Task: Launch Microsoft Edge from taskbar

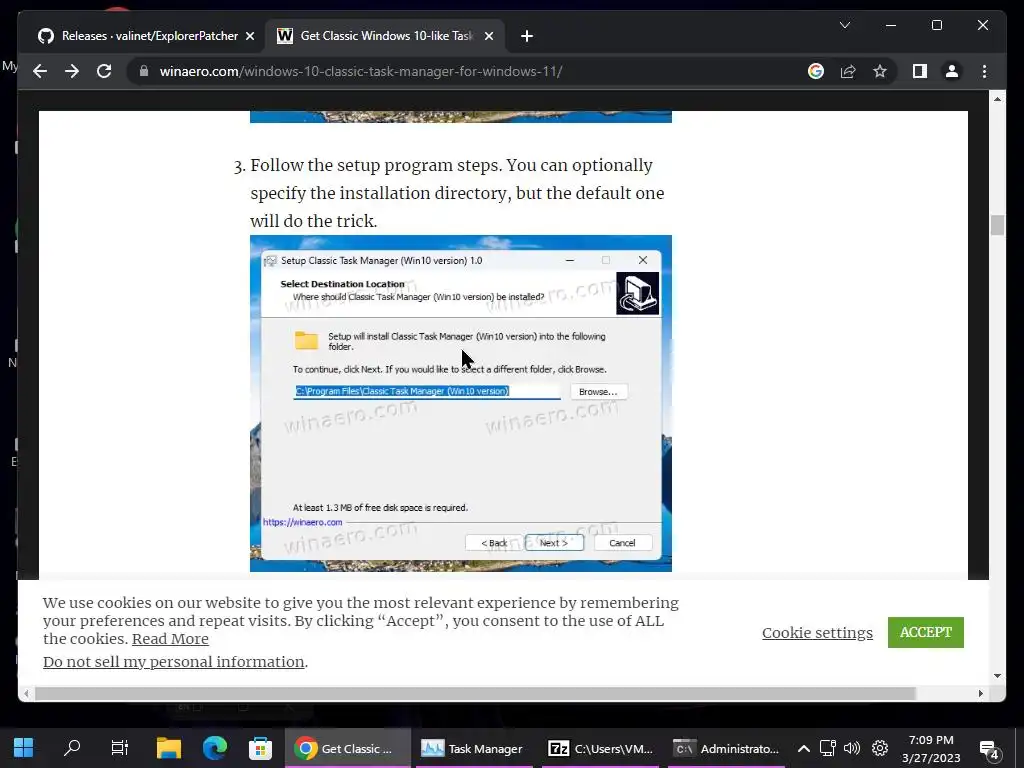Action: (x=214, y=748)
